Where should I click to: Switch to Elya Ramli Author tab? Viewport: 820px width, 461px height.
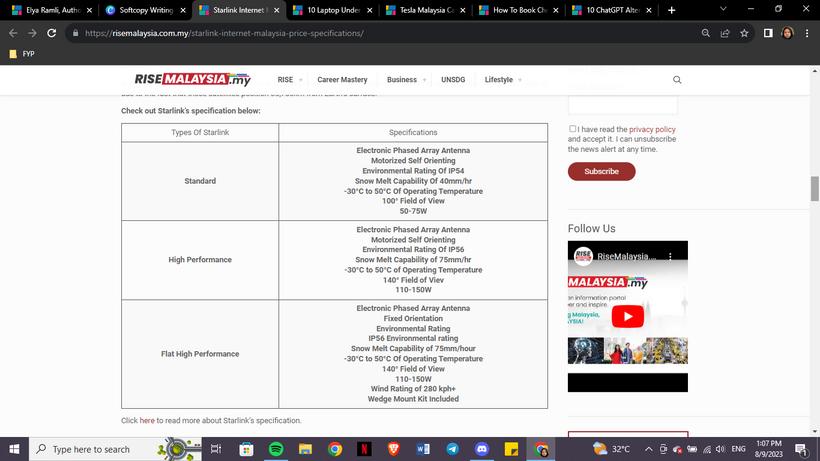pyautogui.click(x=52, y=10)
